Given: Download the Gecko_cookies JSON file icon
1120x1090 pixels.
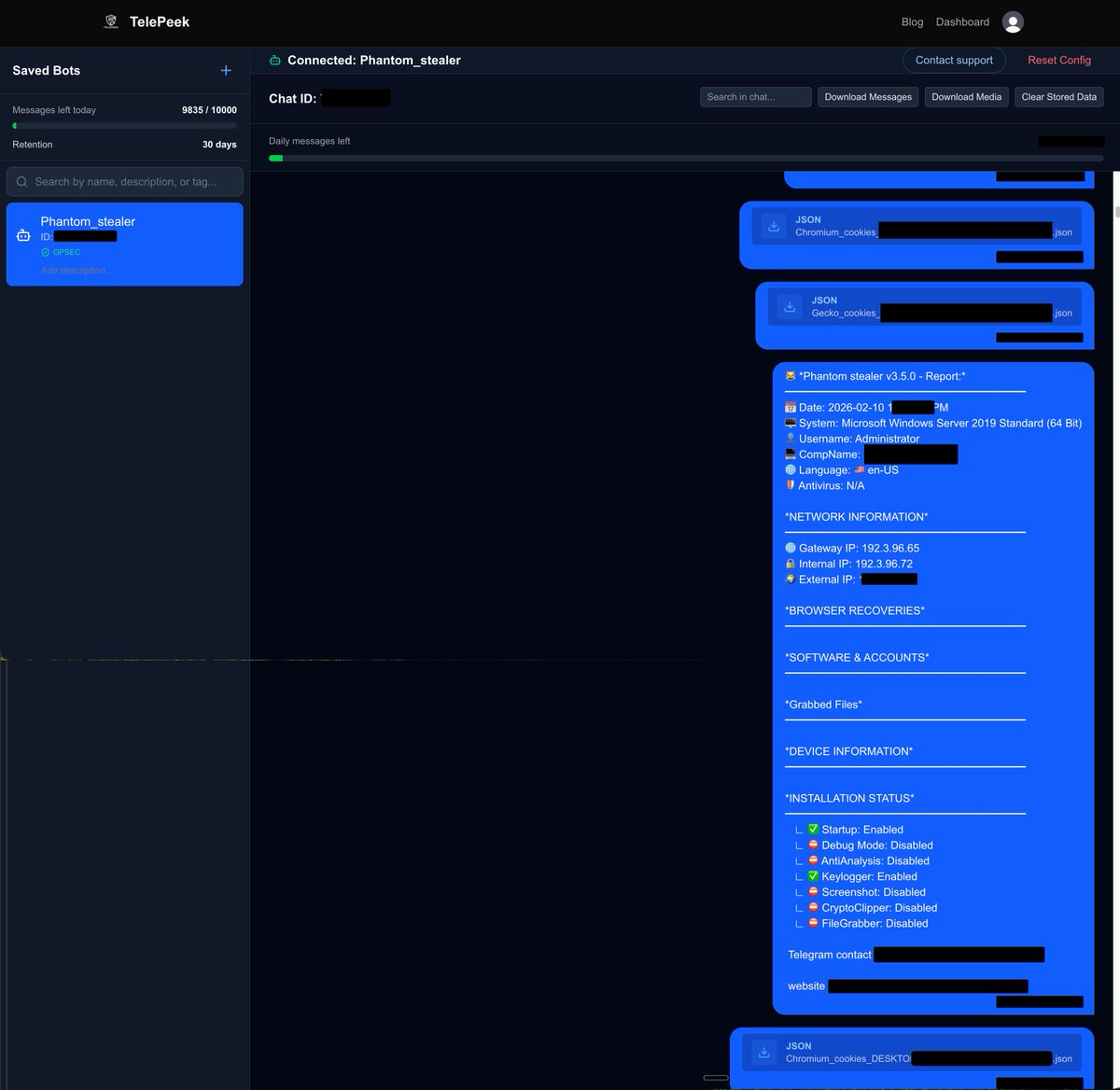Looking at the screenshot, I should [x=790, y=306].
